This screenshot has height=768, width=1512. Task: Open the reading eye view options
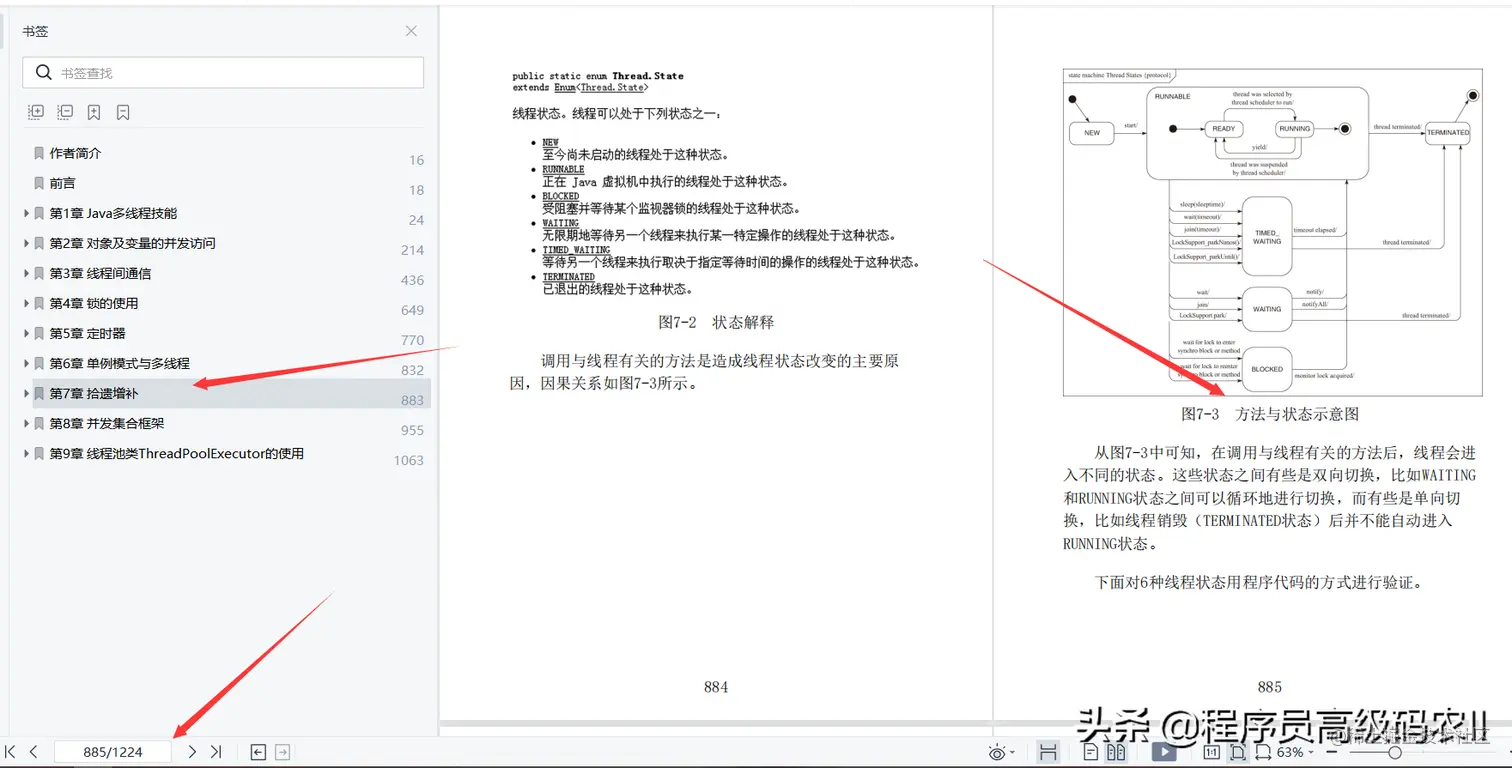997,751
